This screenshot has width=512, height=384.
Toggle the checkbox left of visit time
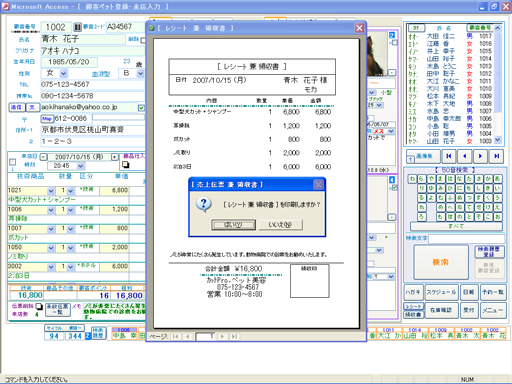click(x=12, y=162)
